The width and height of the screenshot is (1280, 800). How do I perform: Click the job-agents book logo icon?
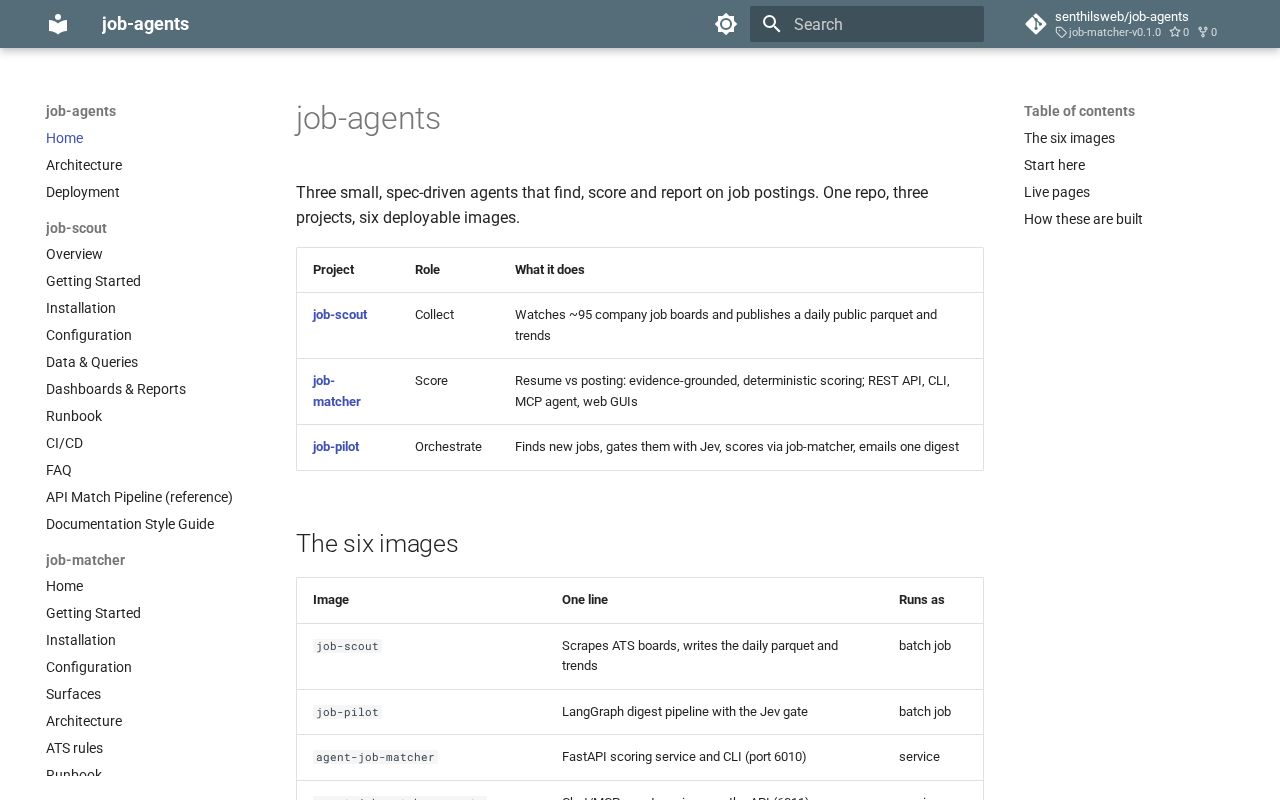coord(58,24)
